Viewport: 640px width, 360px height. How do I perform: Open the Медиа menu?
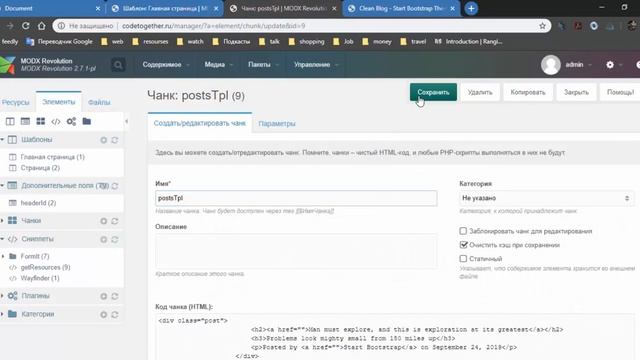pyautogui.click(x=218, y=64)
